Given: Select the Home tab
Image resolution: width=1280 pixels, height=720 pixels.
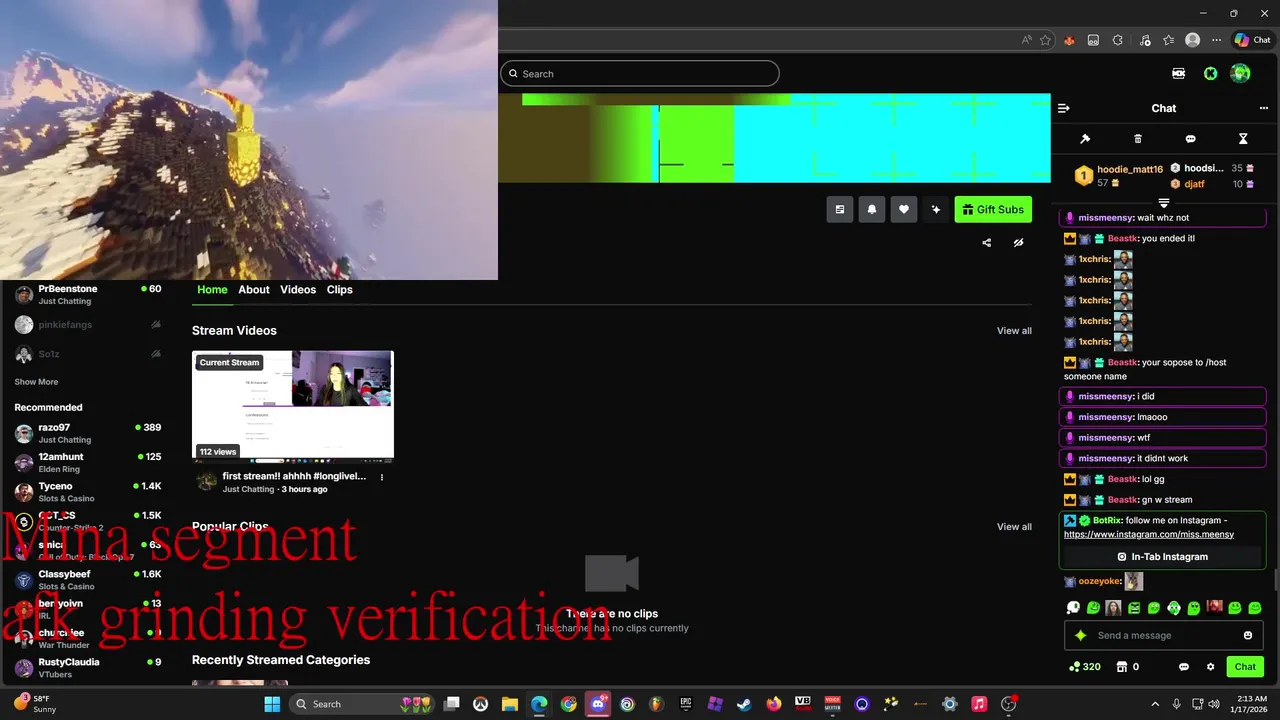Looking at the screenshot, I should [212, 290].
